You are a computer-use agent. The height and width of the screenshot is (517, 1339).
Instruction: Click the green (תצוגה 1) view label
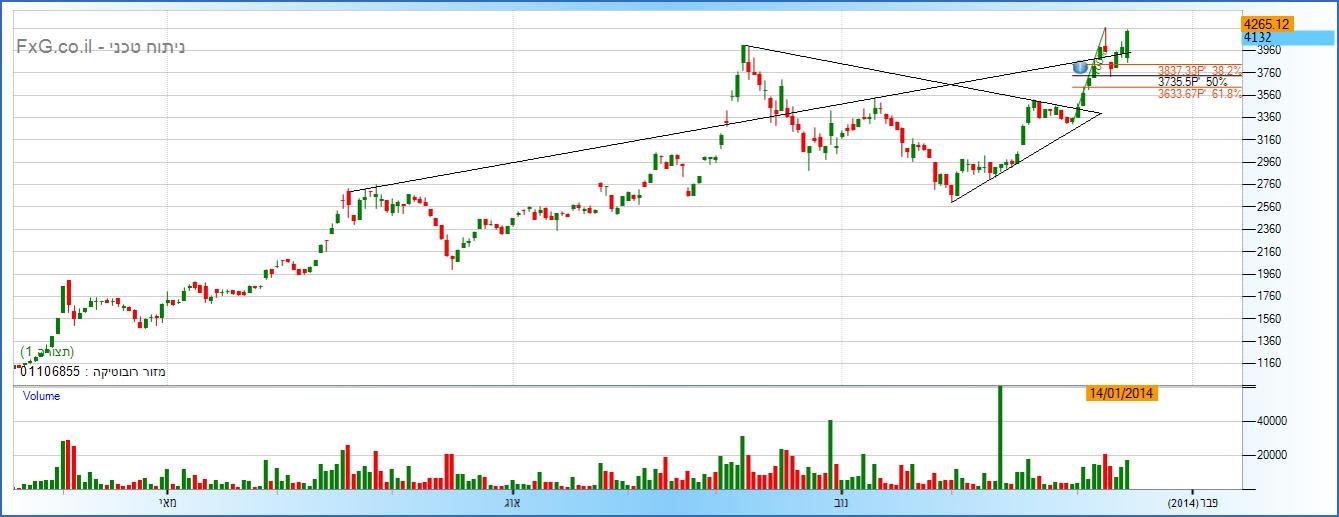(47, 352)
